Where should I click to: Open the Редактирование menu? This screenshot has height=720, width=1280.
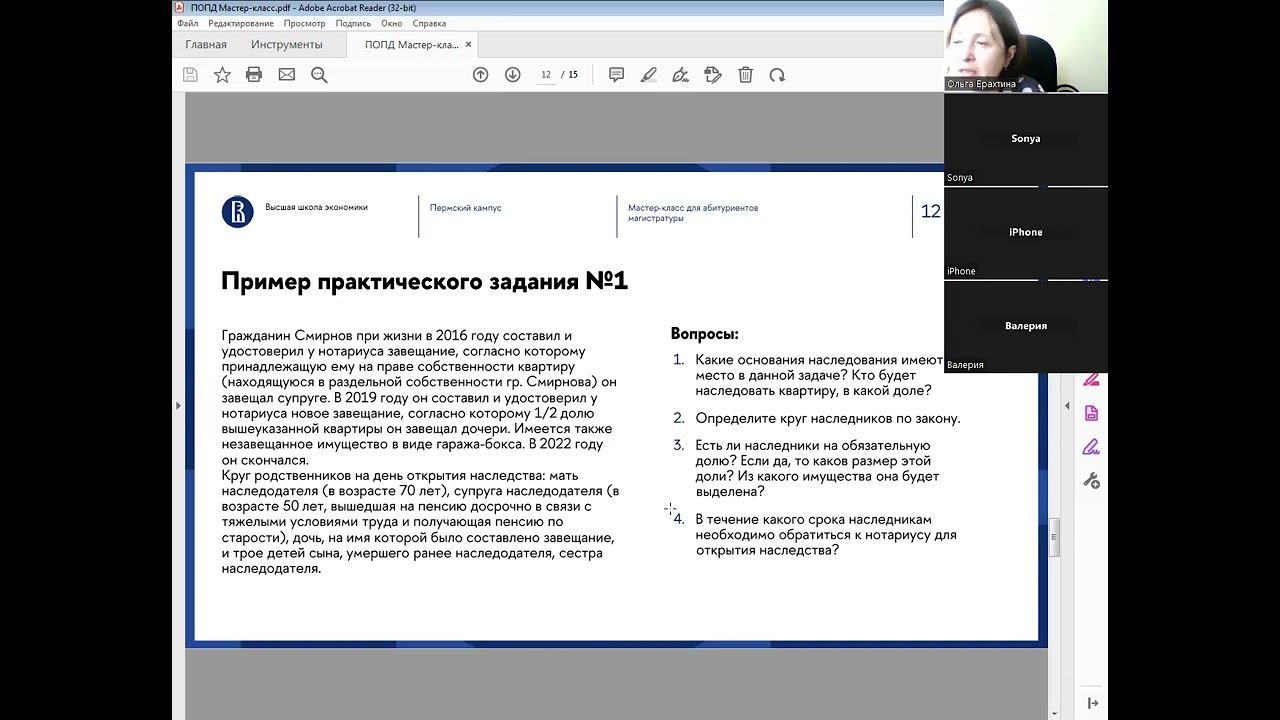click(241, 23)
